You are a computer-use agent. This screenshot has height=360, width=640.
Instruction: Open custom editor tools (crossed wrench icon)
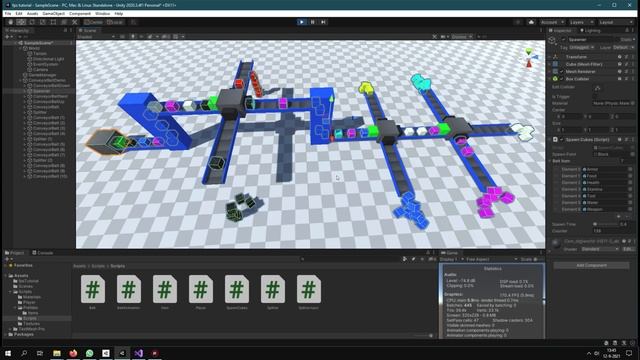[x=75, y=22]
